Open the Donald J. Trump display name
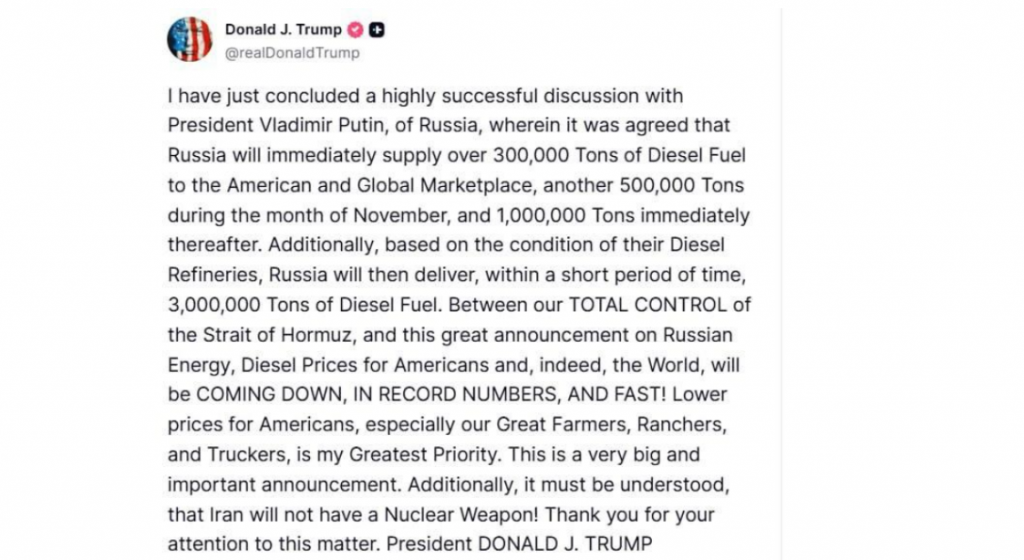The width and height of the screenshot is (1024, 560). (283, 30)
